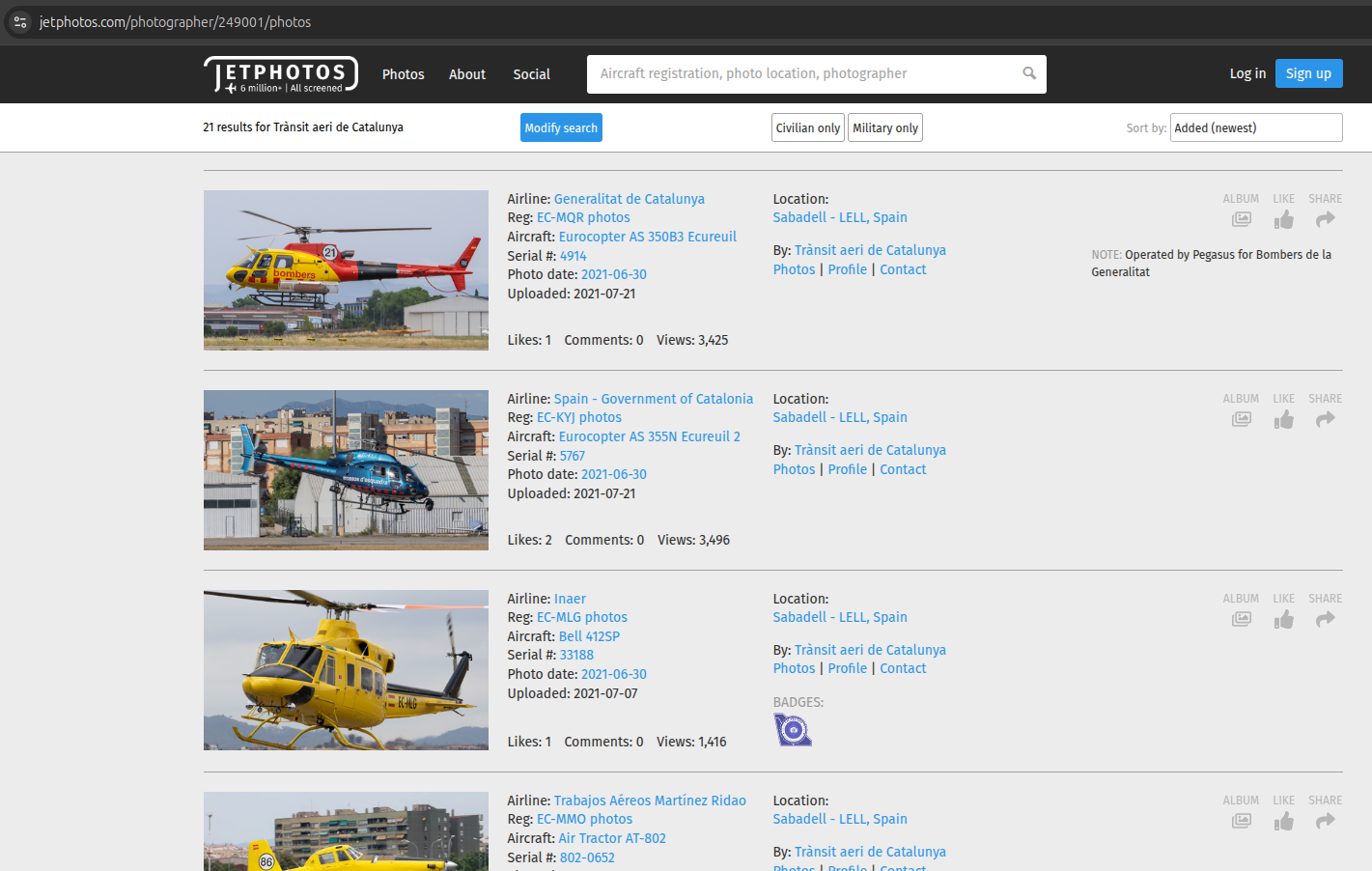The width and height of the screenshot is (1372, 871).
Task: Share the Air Tractor AT-802 photo
Action: click(1325, 822)
